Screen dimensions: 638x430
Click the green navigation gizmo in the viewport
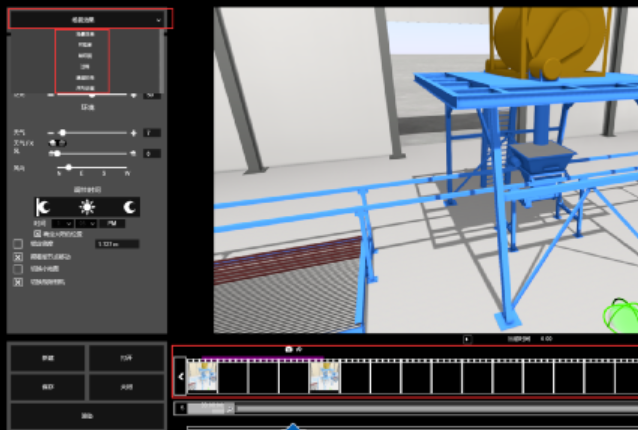tap(621, 316)
